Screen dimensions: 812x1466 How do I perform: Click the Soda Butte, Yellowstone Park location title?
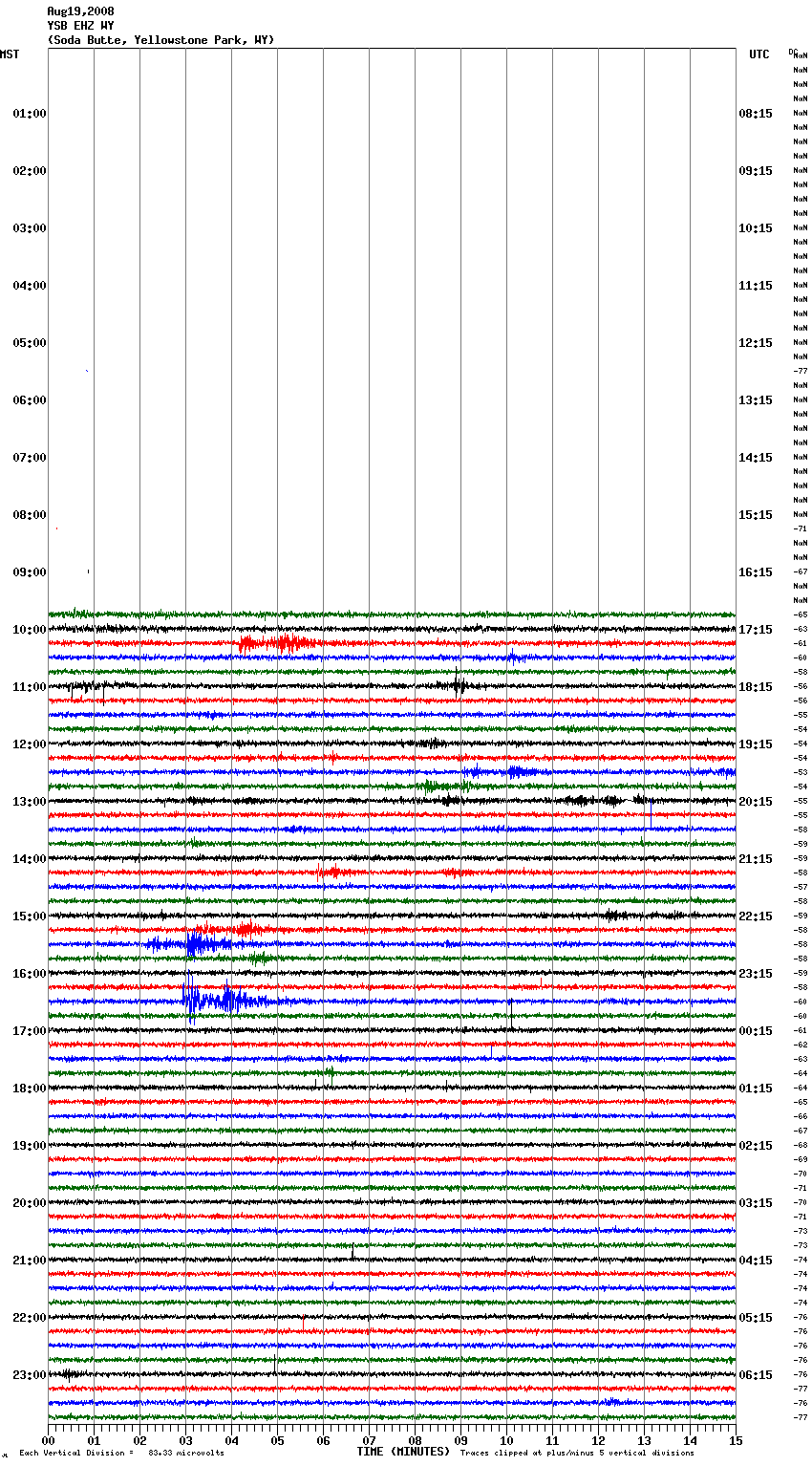tap(160, 40)
